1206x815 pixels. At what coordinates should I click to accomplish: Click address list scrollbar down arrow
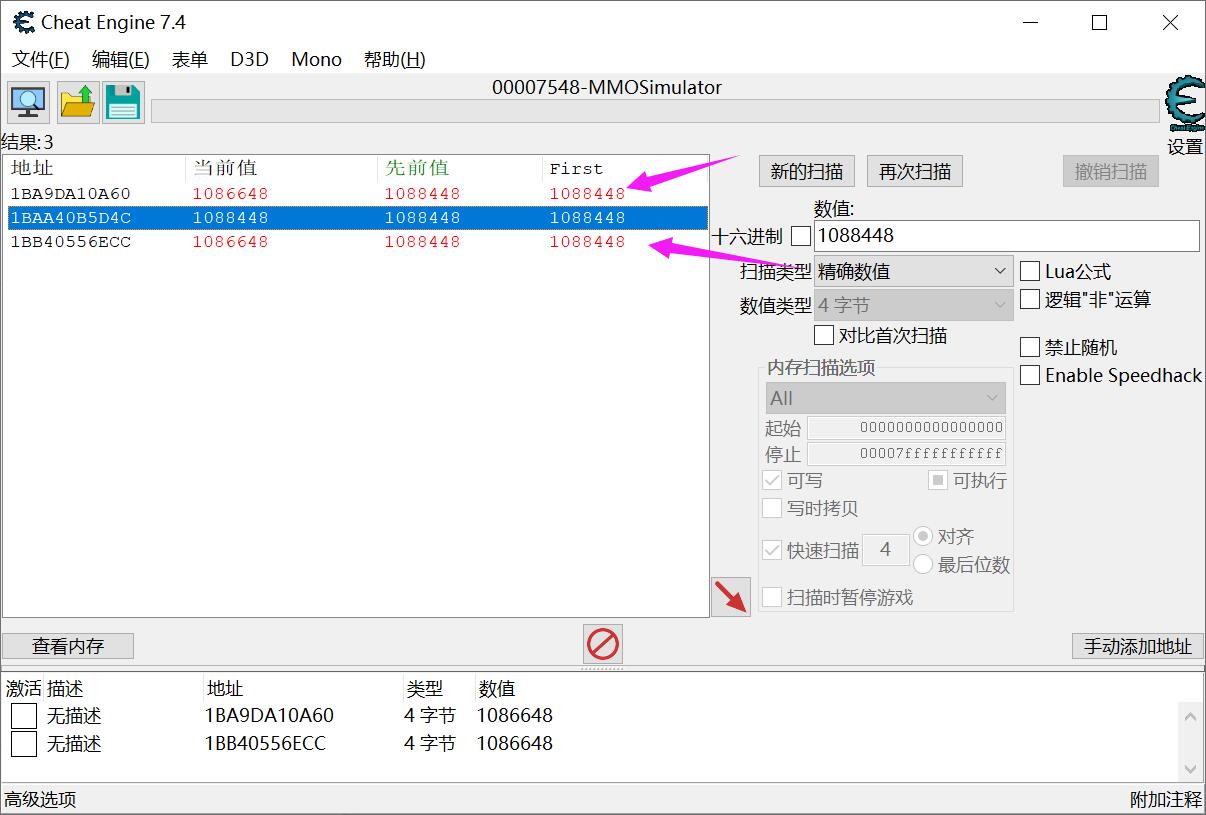(1190, 769)
